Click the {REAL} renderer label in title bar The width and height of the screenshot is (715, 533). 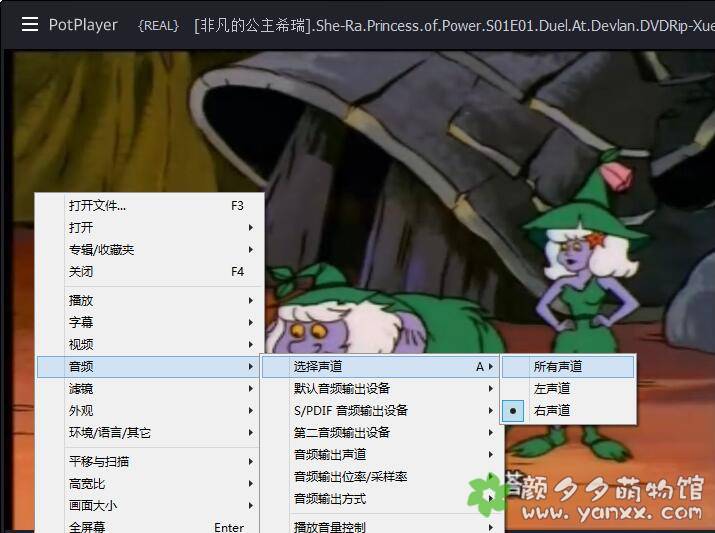[158, 26]
